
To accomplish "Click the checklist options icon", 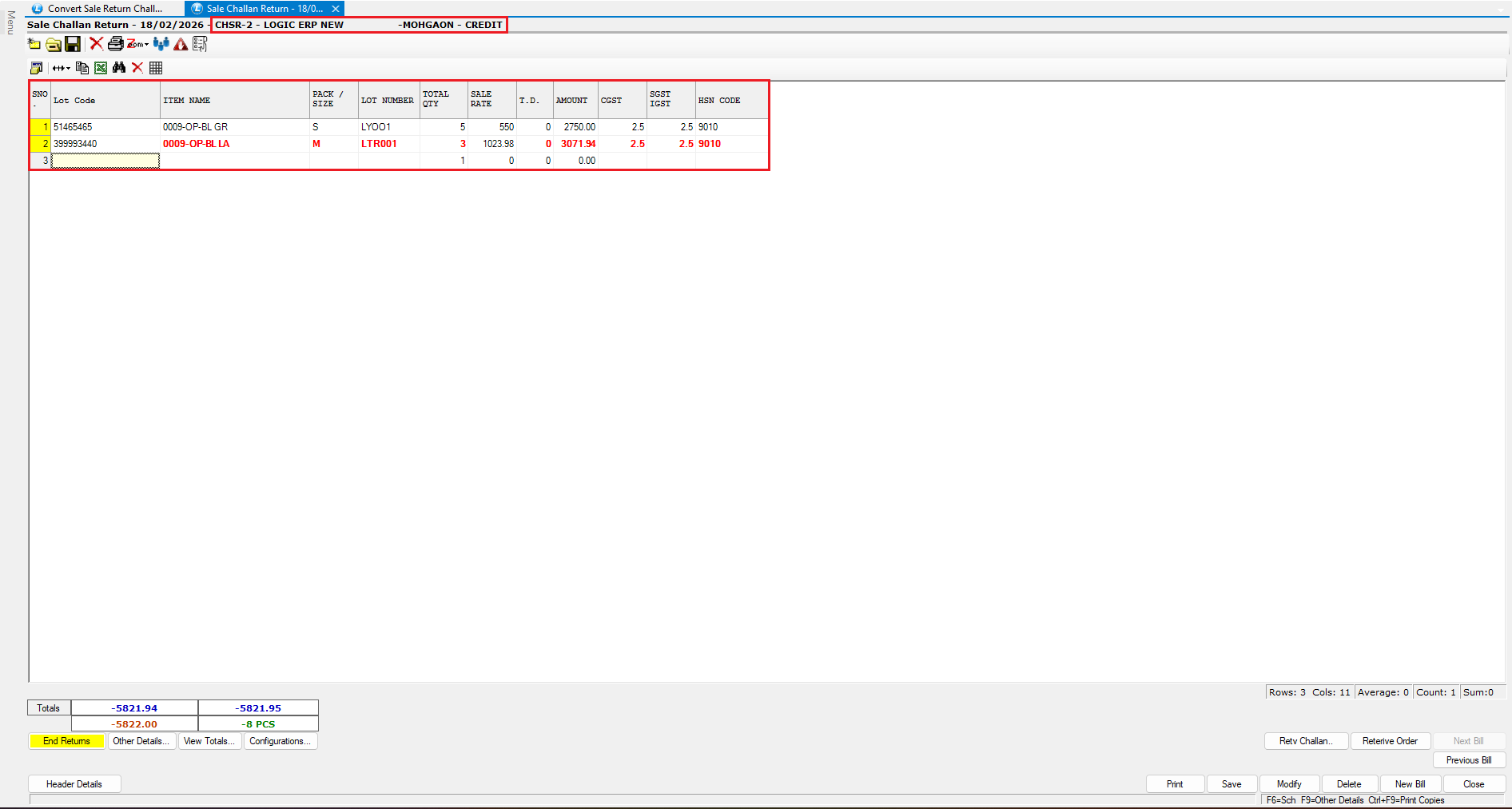I will tap(200, 44).
